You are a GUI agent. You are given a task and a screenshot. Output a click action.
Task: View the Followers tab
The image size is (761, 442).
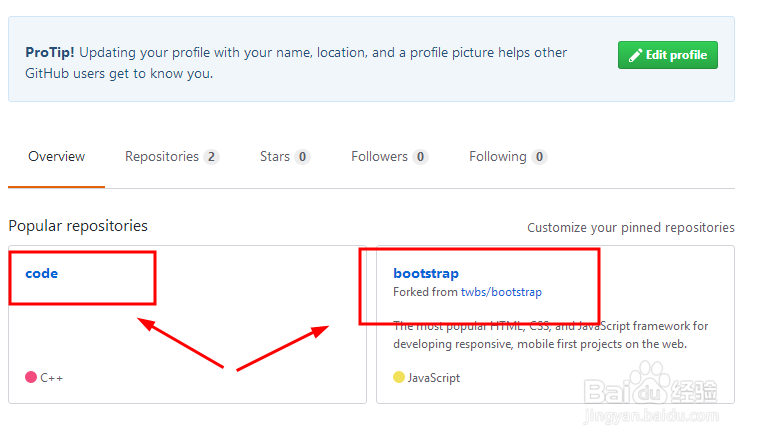click(390, 157)
